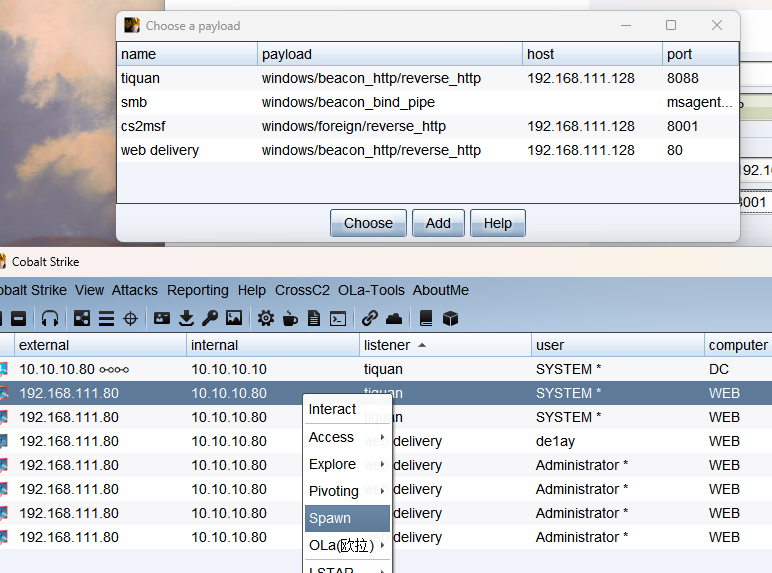Open the Attacks menu
The width and height of the screenshot is (772, 573).
pos(135,290)
